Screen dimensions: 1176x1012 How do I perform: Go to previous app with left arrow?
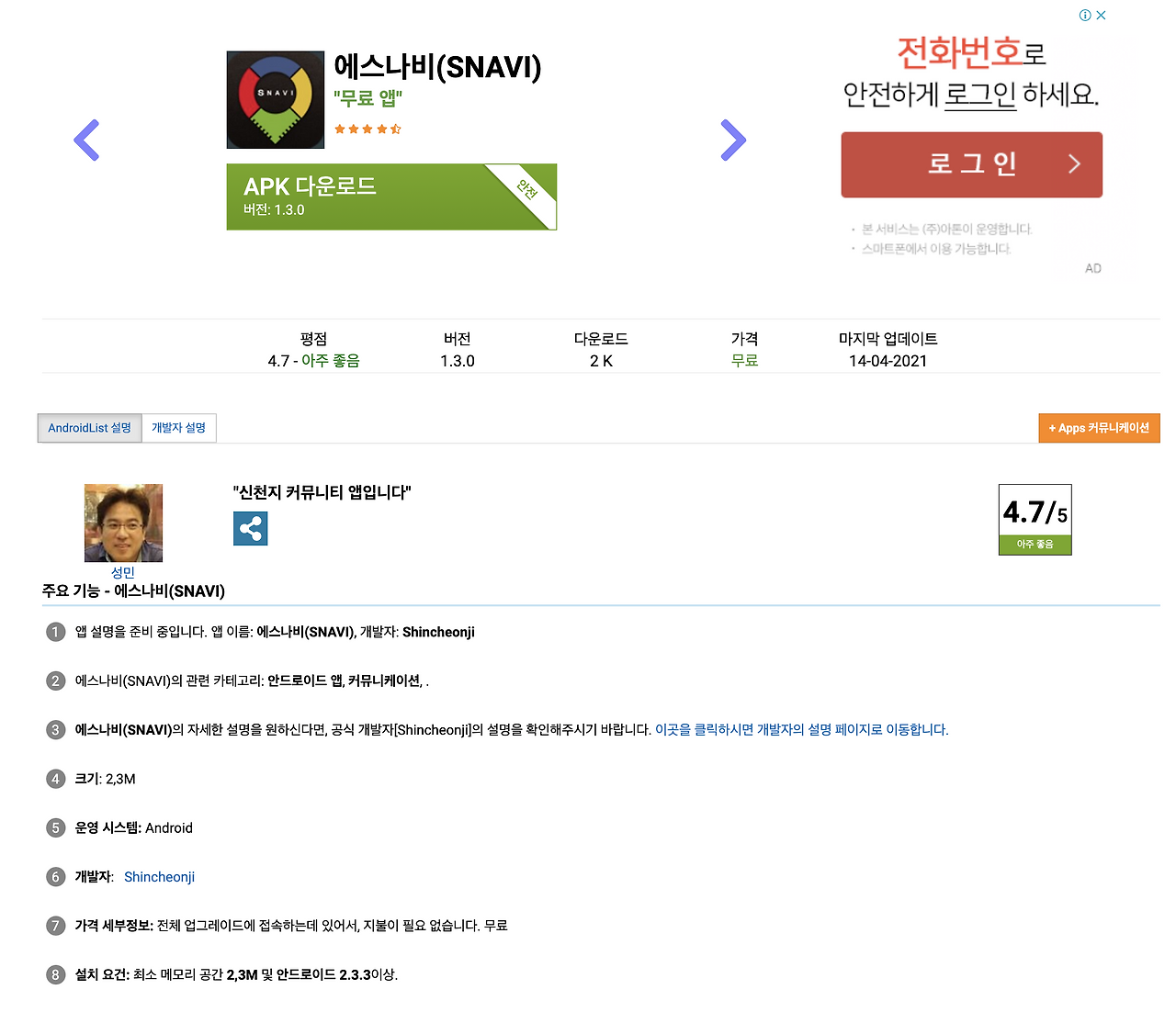tap(86, 141)
